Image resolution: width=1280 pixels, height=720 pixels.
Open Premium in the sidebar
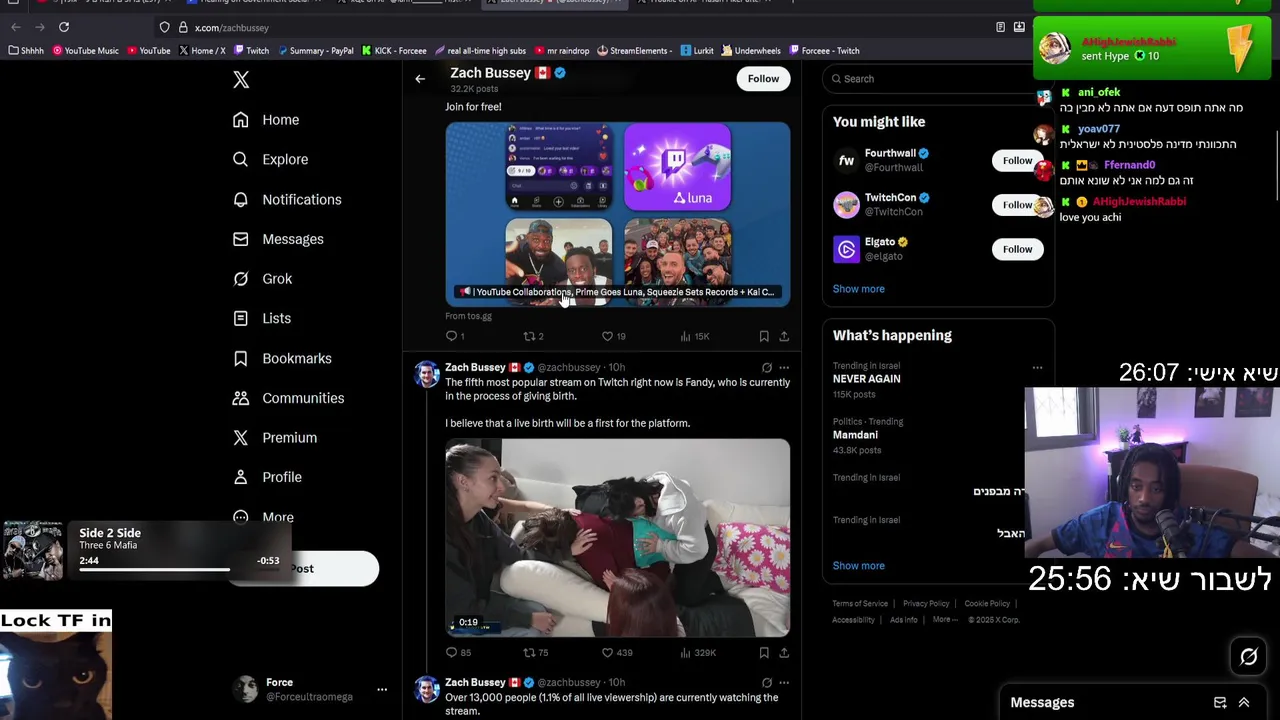(x=275, y=438)
